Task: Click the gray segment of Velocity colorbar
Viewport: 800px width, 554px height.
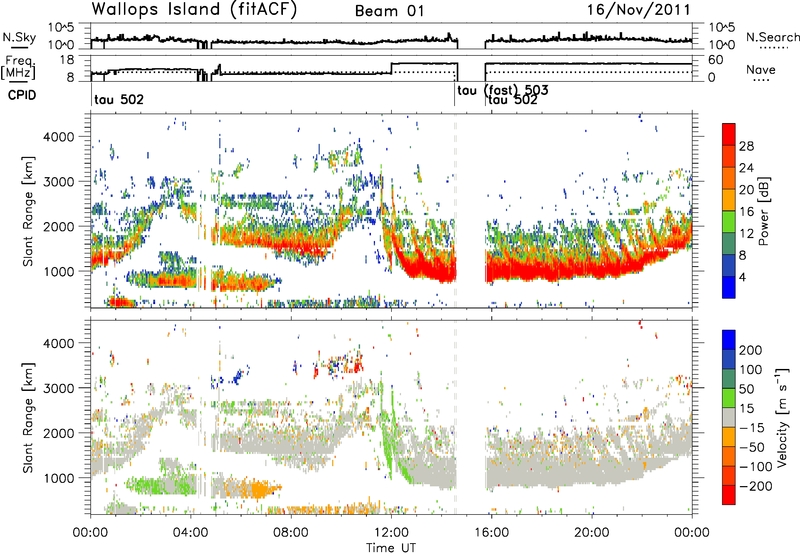Action: click(x=729, y=418)
